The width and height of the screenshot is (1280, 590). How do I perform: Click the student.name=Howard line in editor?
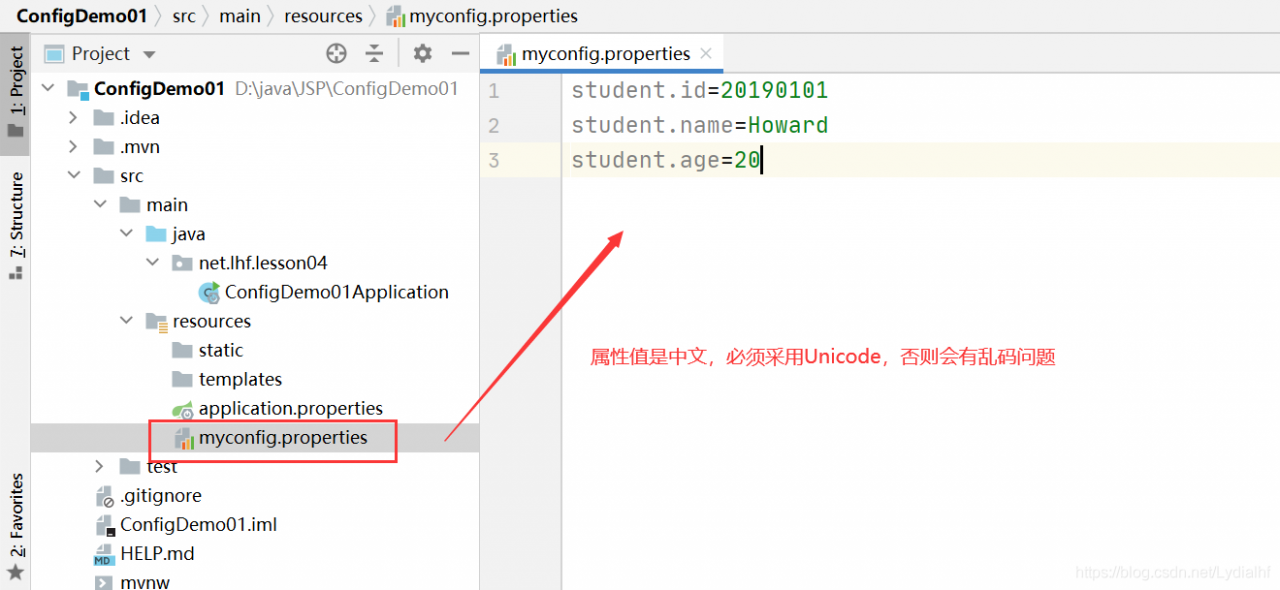click(699, 125)
